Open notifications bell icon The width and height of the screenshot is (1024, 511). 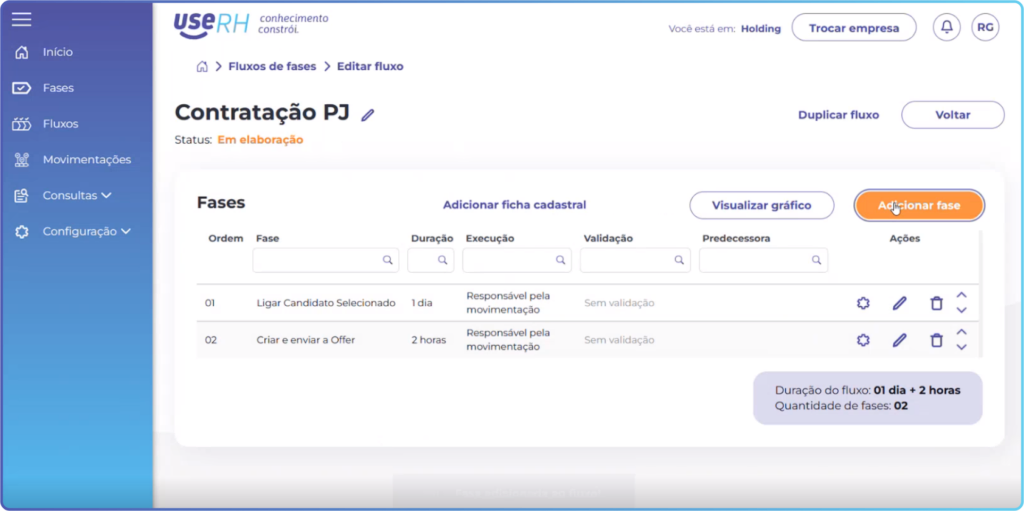[x=947, y=27]
